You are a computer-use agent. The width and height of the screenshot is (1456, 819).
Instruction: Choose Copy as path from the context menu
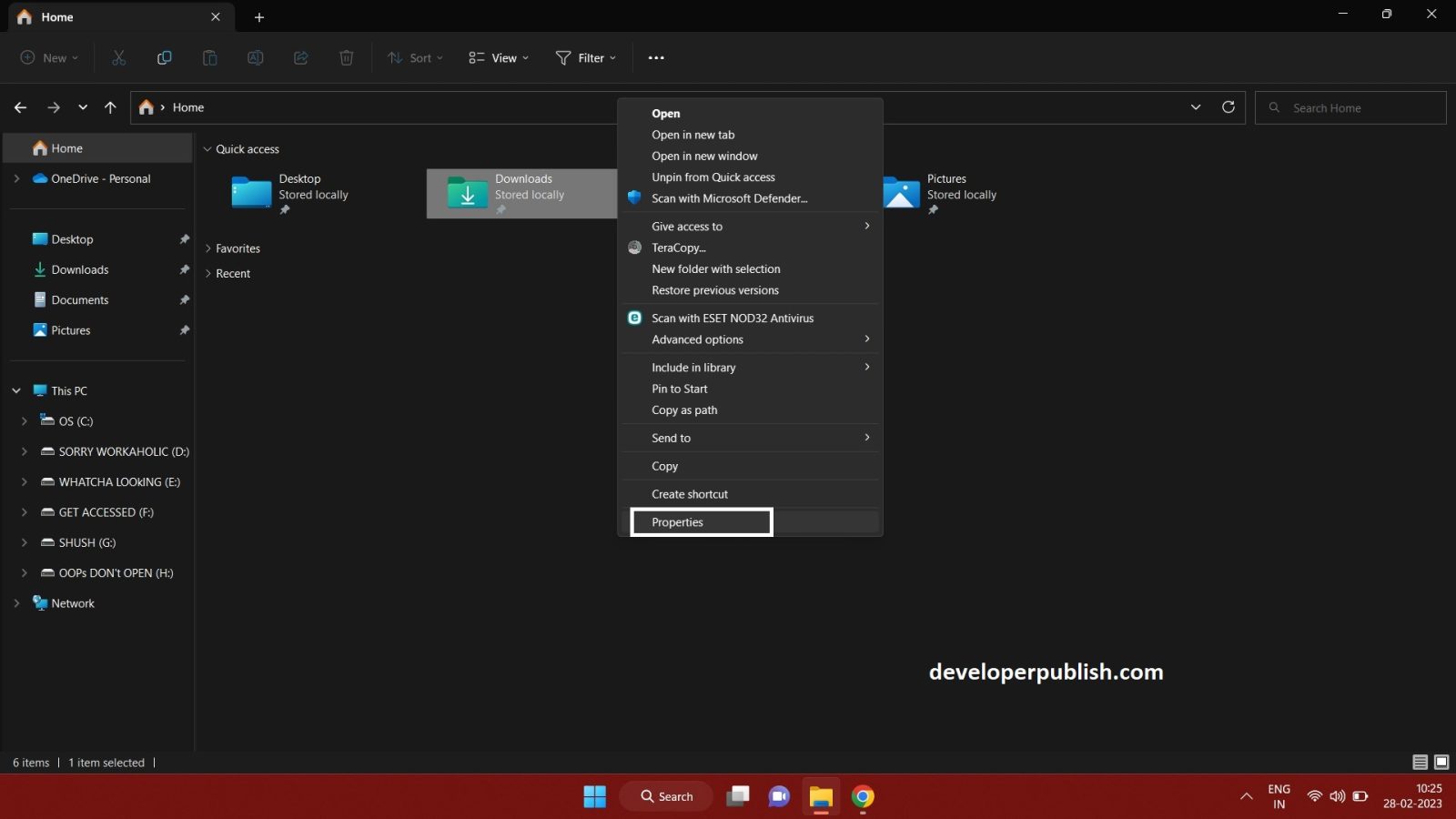pos(684,409)
